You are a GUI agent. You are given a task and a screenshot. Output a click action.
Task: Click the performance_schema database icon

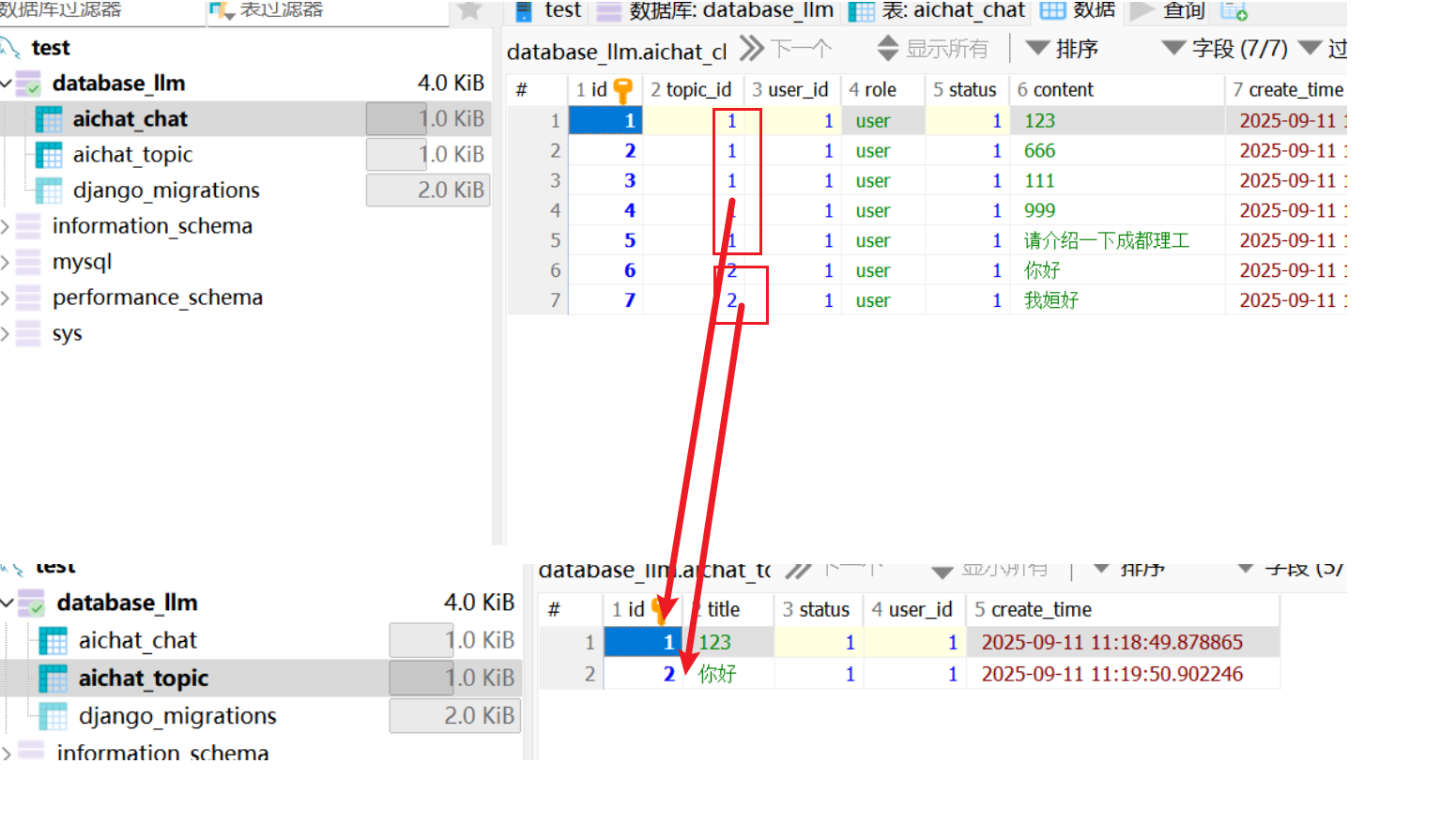(29, 298)
